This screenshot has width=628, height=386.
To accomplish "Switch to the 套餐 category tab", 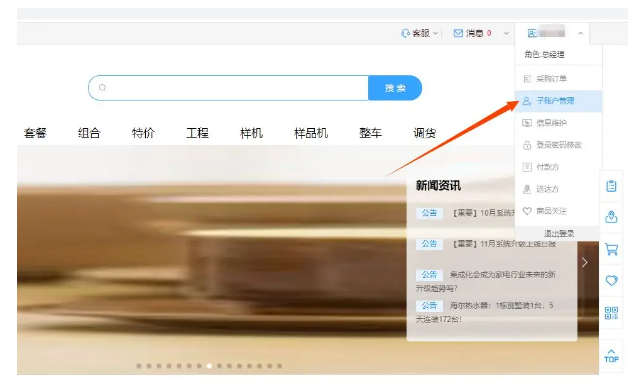I will click(35, 133).
